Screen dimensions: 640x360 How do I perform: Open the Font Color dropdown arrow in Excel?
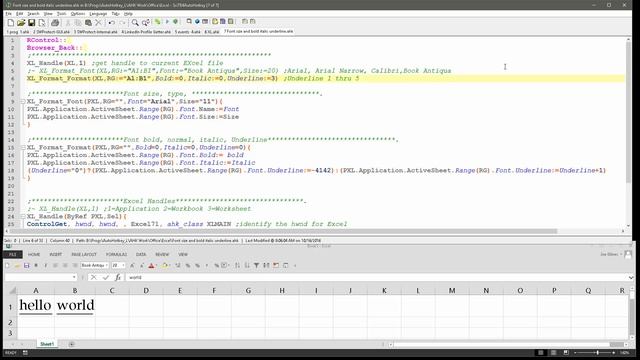(157, 266)
